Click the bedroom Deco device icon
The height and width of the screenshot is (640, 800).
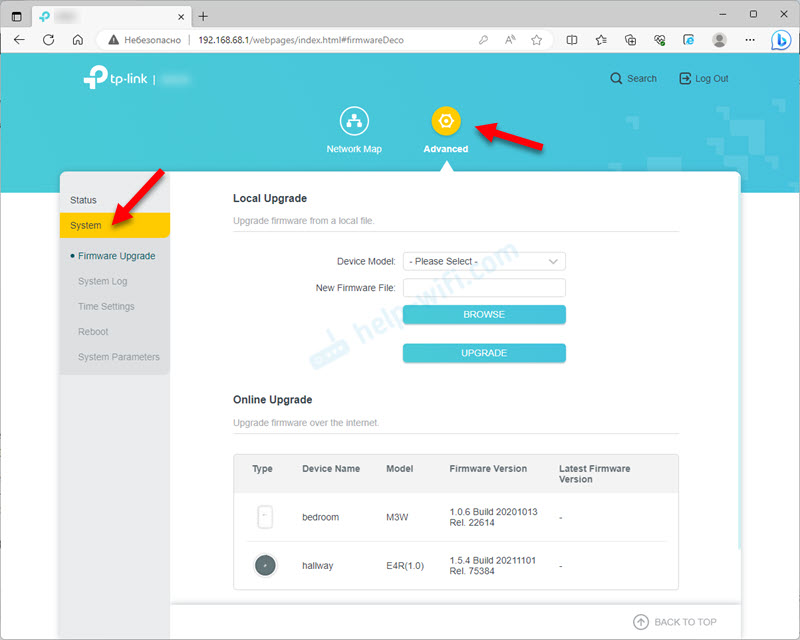(264, 517)
